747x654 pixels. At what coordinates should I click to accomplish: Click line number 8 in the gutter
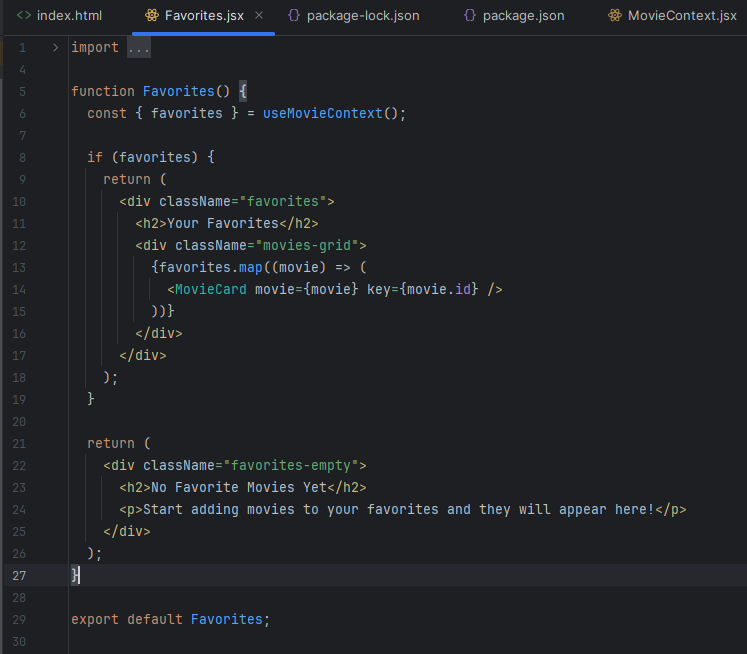pos(22,157)
